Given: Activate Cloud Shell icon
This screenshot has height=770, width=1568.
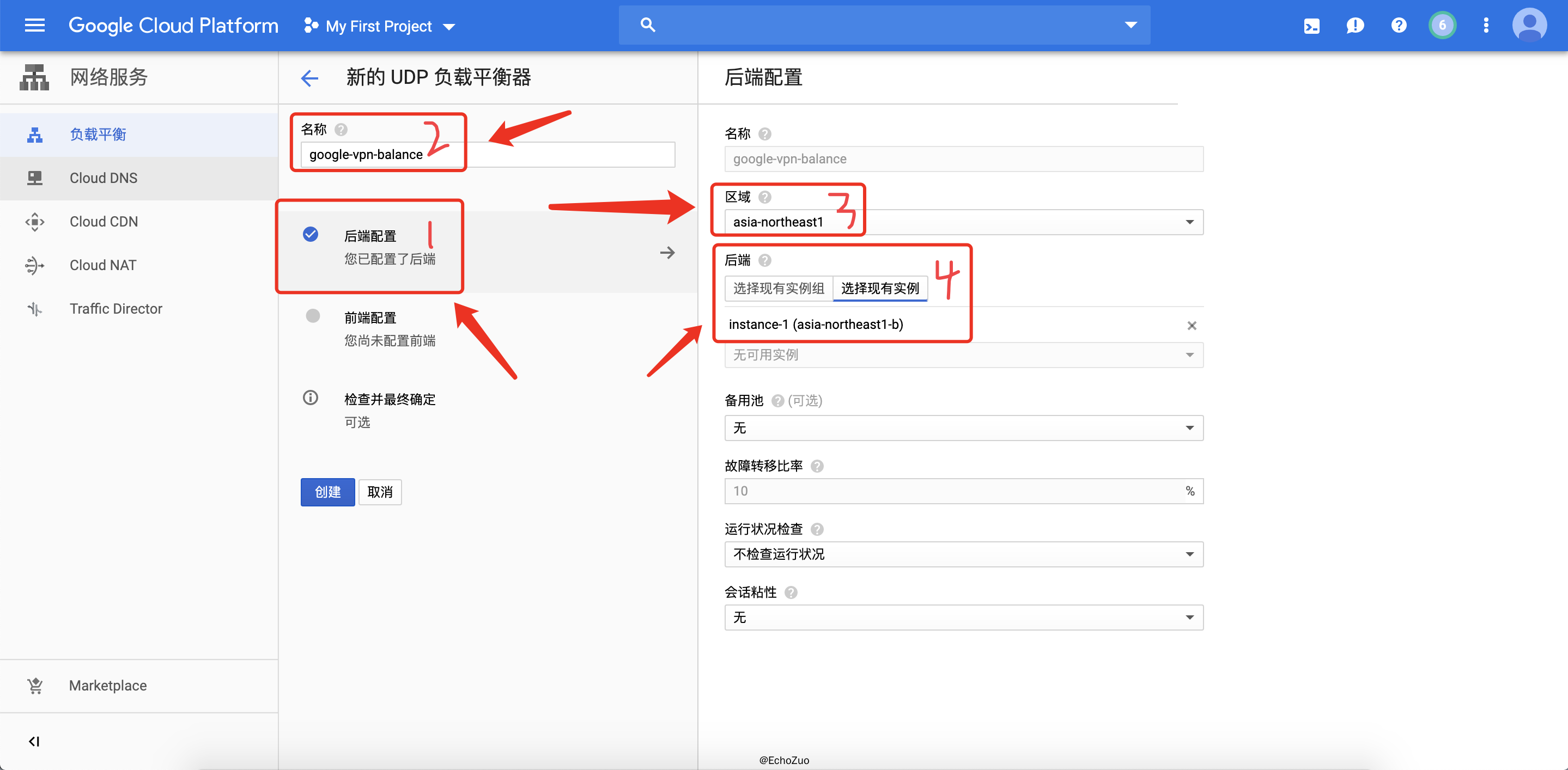Looking at the screenshot, I should [1312, 26].
